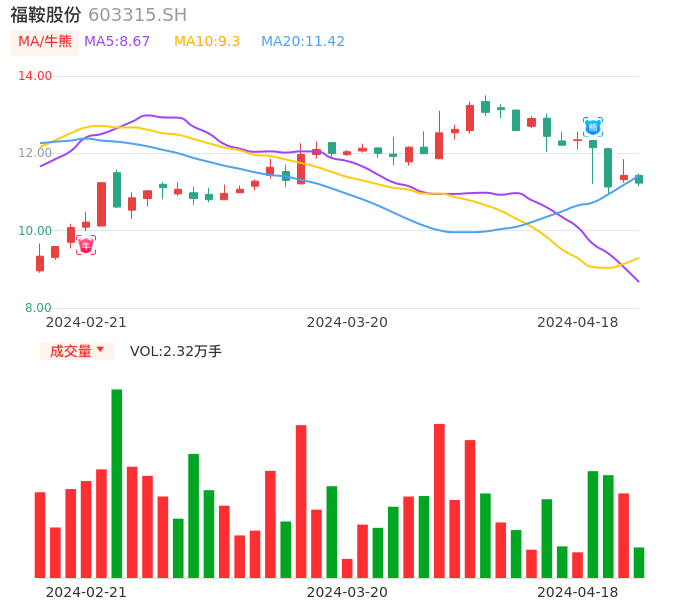Click the last green volume bar on right
Screen dimensions: 686x606
point(639,562)
